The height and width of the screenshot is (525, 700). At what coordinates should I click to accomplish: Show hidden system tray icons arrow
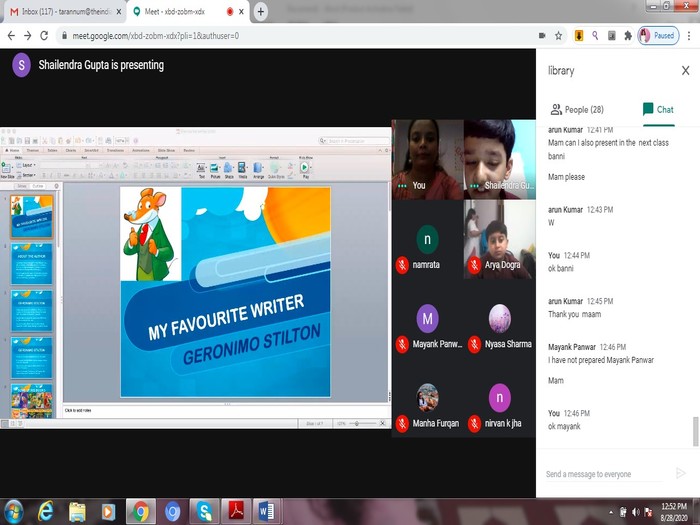611,512
